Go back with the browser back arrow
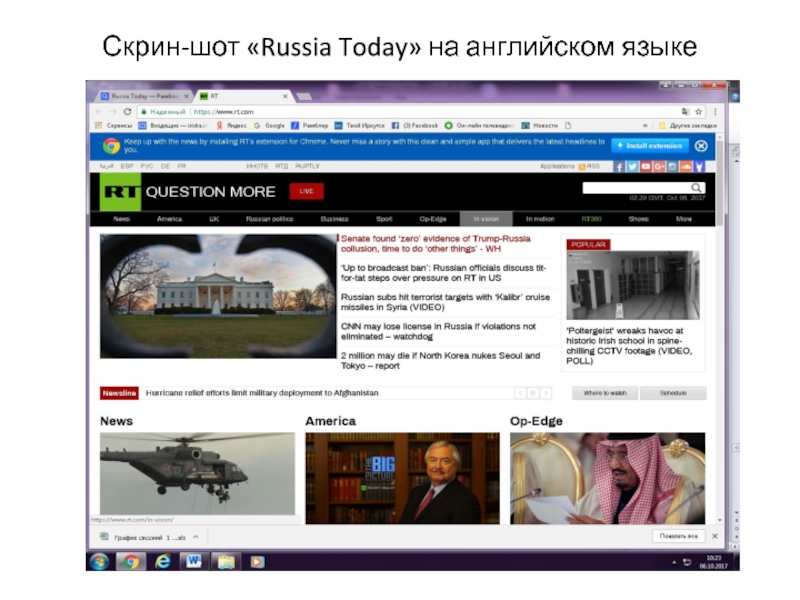The width and height of the screenshot is (800, 600). pyautogui.click(x=99, y=112)
